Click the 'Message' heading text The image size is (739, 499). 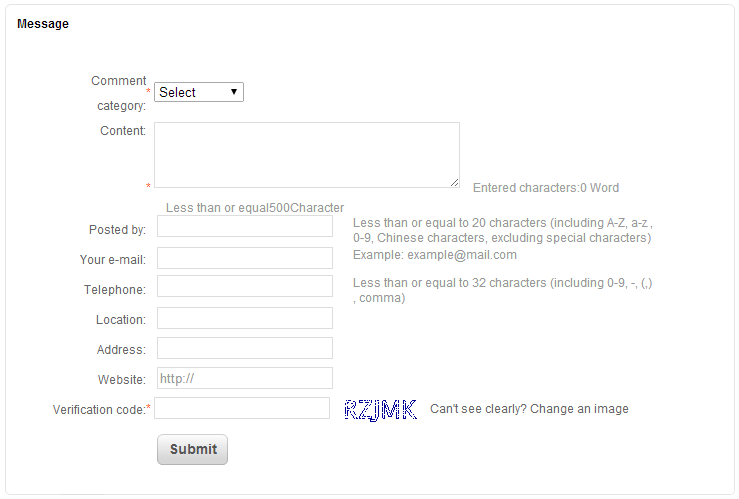(43, 24)
